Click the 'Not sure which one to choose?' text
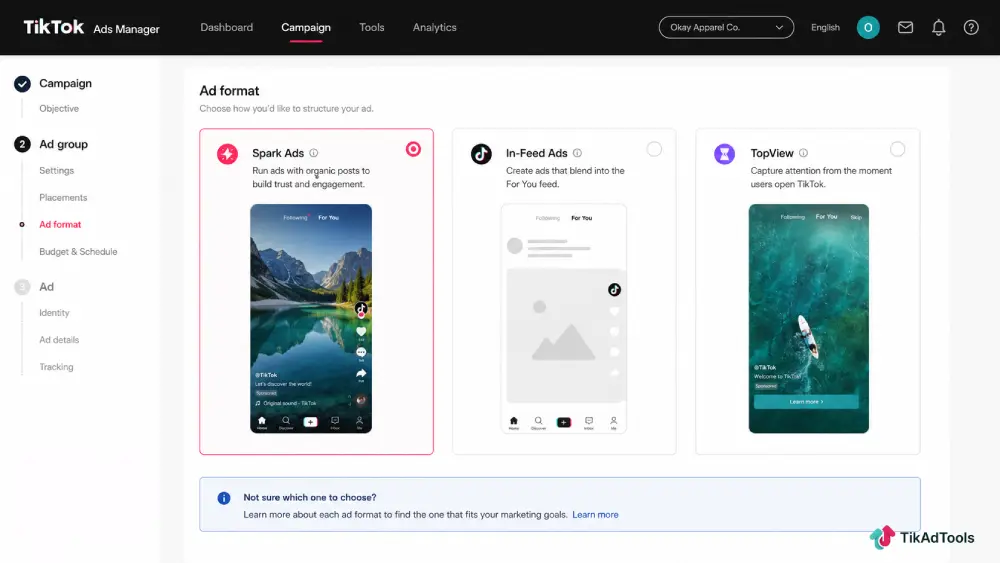This screenshot has height=563, width=1000. [309, 497]
